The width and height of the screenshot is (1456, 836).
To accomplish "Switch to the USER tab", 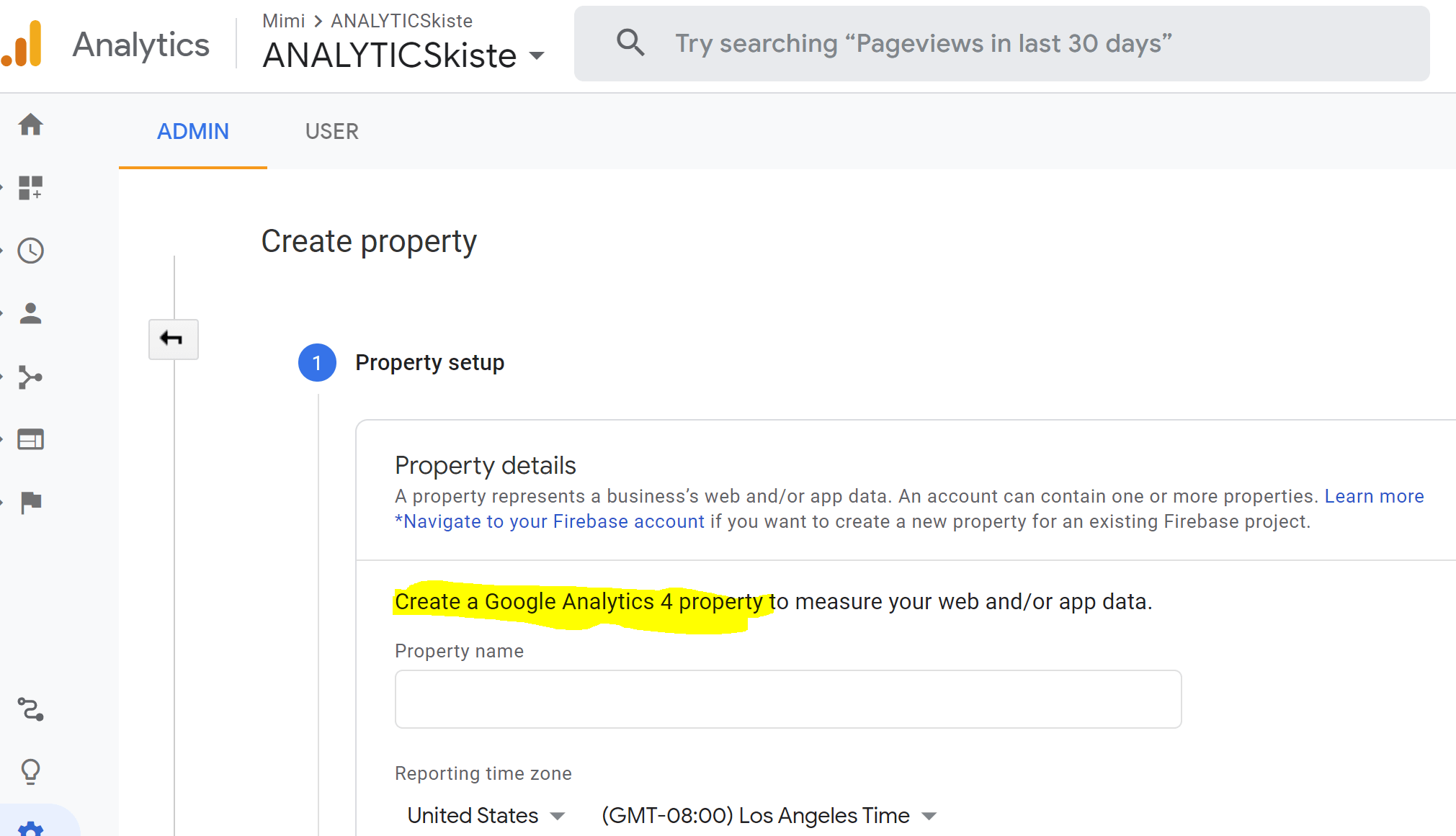I will pos(331,131).
